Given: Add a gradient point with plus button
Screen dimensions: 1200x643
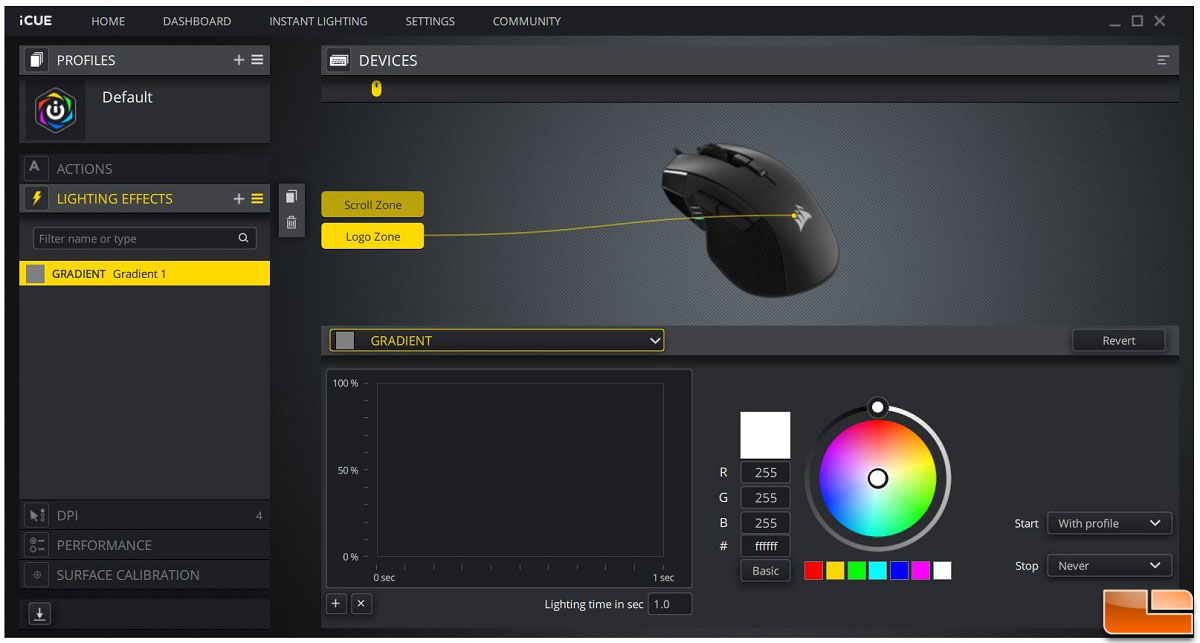Looking at the screenshot, I should pos(336,603).
